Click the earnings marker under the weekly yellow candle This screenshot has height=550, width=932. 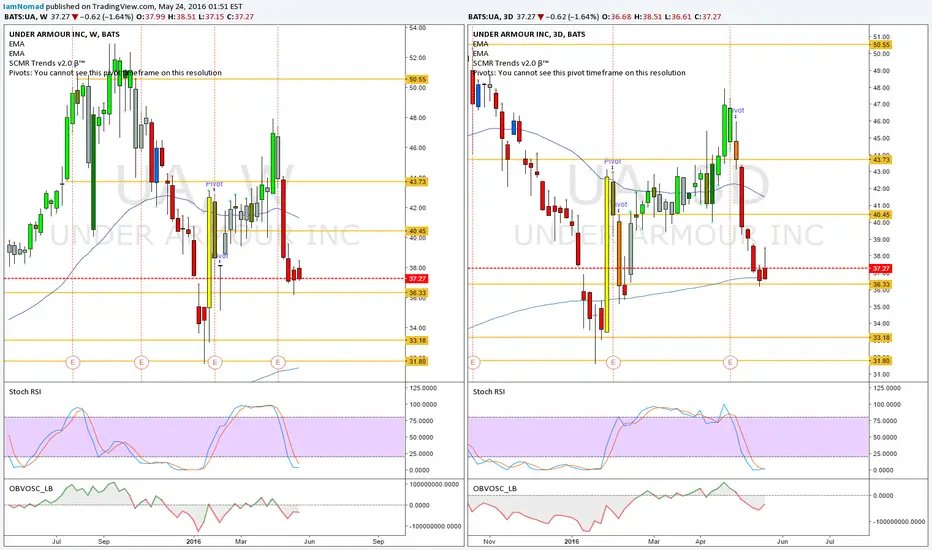click(x=215, y=362)
